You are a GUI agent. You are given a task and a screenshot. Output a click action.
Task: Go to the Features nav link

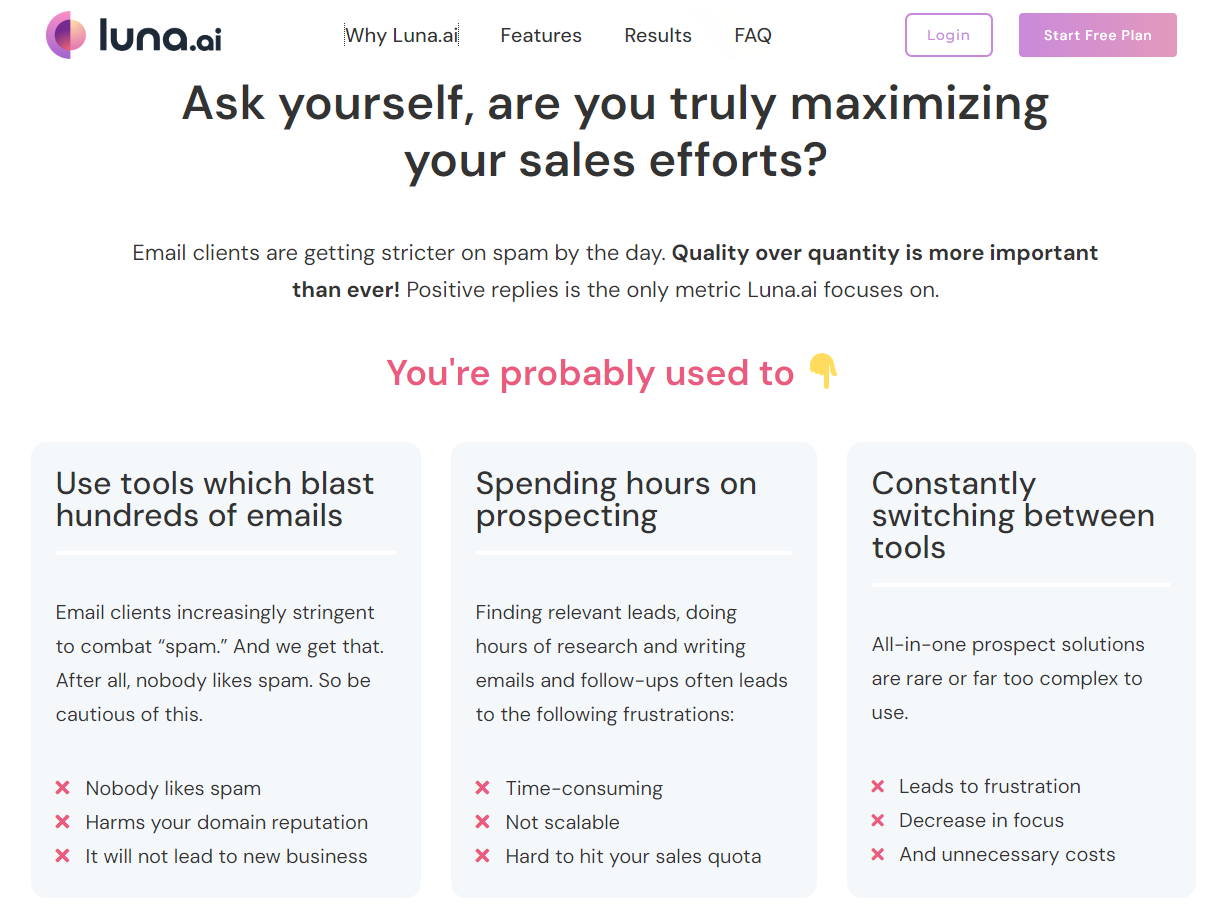click(x=541, y=35)
